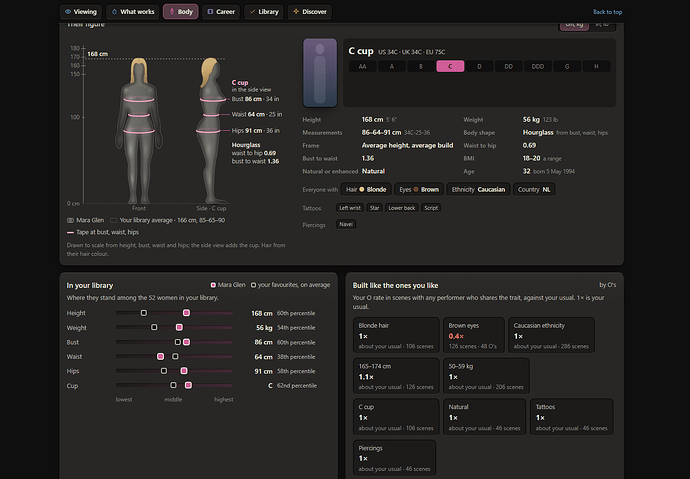Click the Lower back tattoo tag
Viewport: 690px width, 479px height.
(402, 208)
